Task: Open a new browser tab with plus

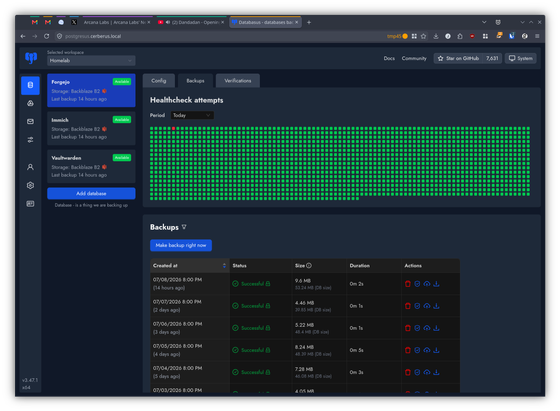Action: point(309,22)
